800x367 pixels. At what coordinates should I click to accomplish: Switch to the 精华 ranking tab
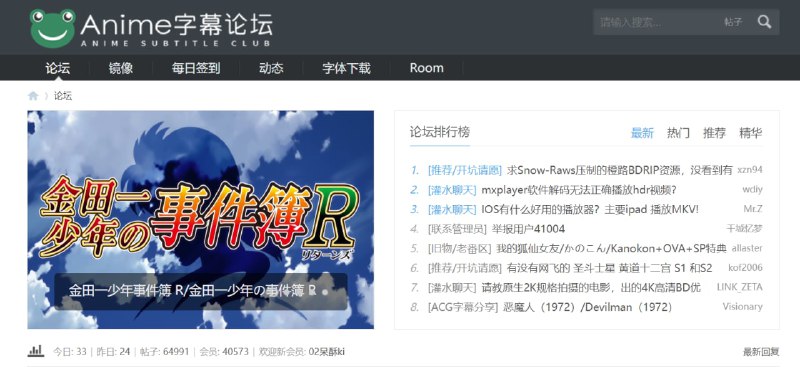(x=751, y=133)
